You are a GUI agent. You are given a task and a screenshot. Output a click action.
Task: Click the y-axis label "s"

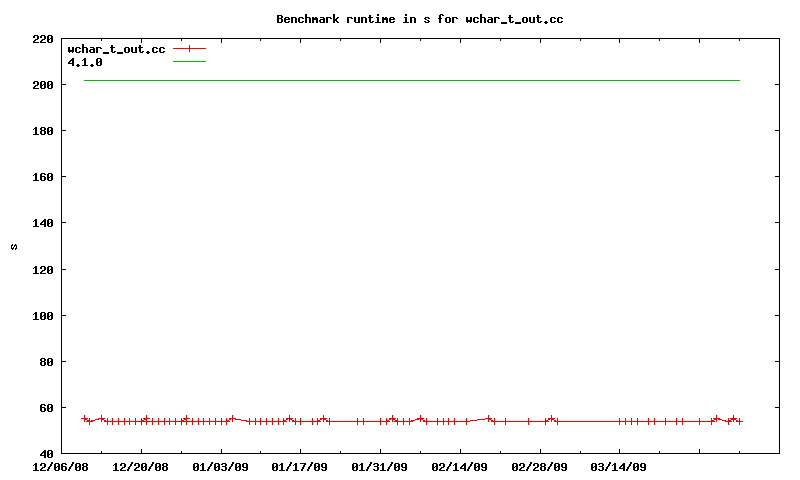13,246
